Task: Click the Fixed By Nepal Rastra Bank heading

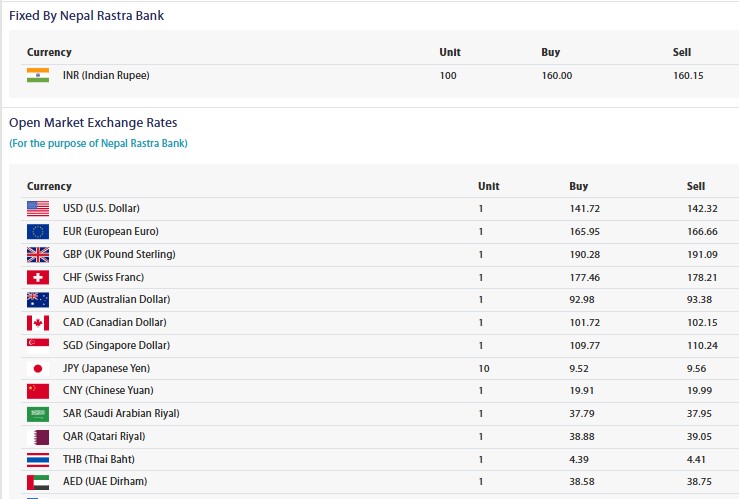Action: coord(86,16)
